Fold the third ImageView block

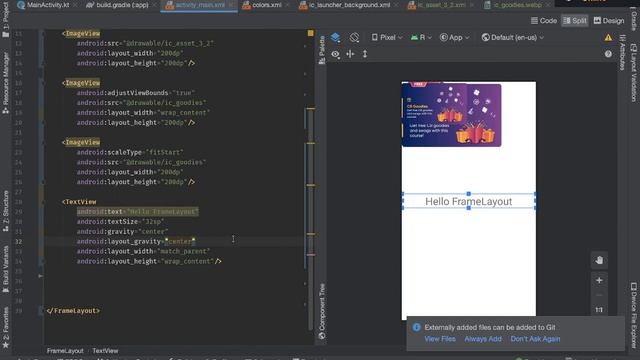(43, 142)
